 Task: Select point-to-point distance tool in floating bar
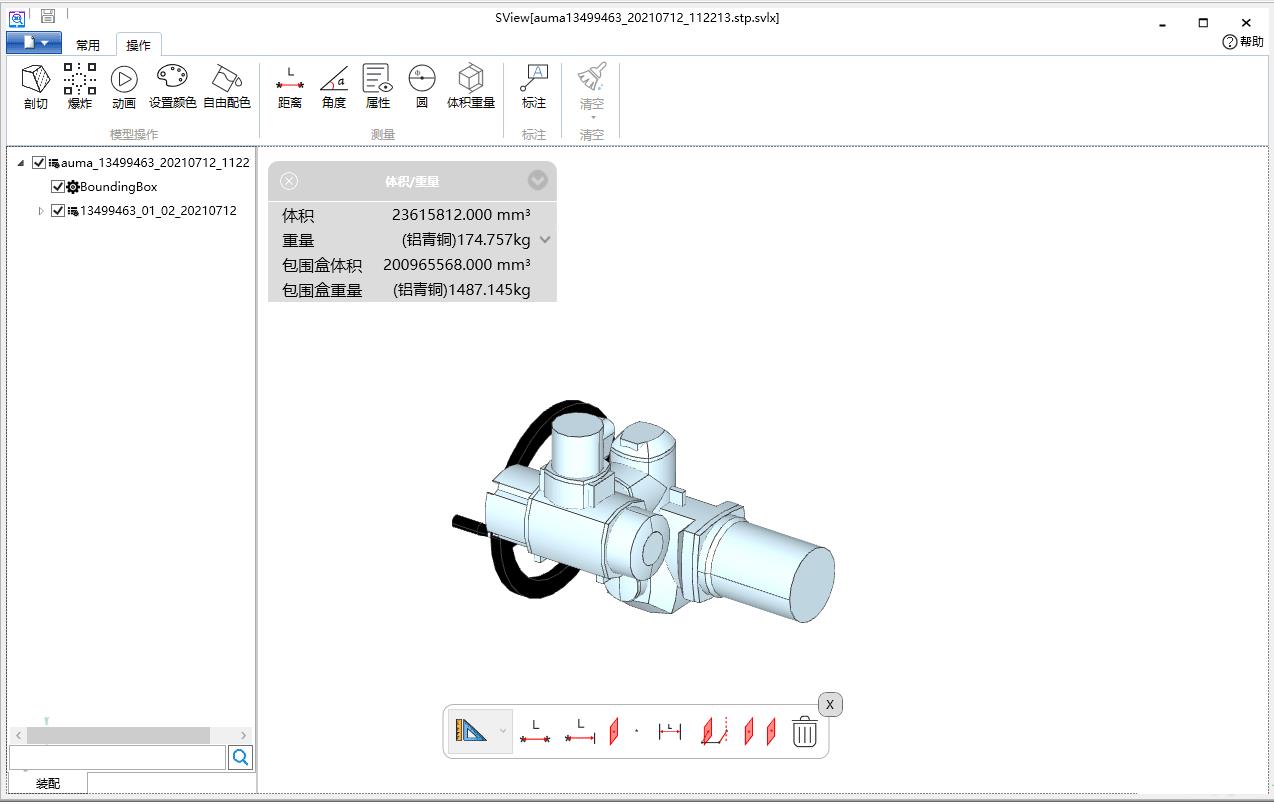[x=535, y=732]
